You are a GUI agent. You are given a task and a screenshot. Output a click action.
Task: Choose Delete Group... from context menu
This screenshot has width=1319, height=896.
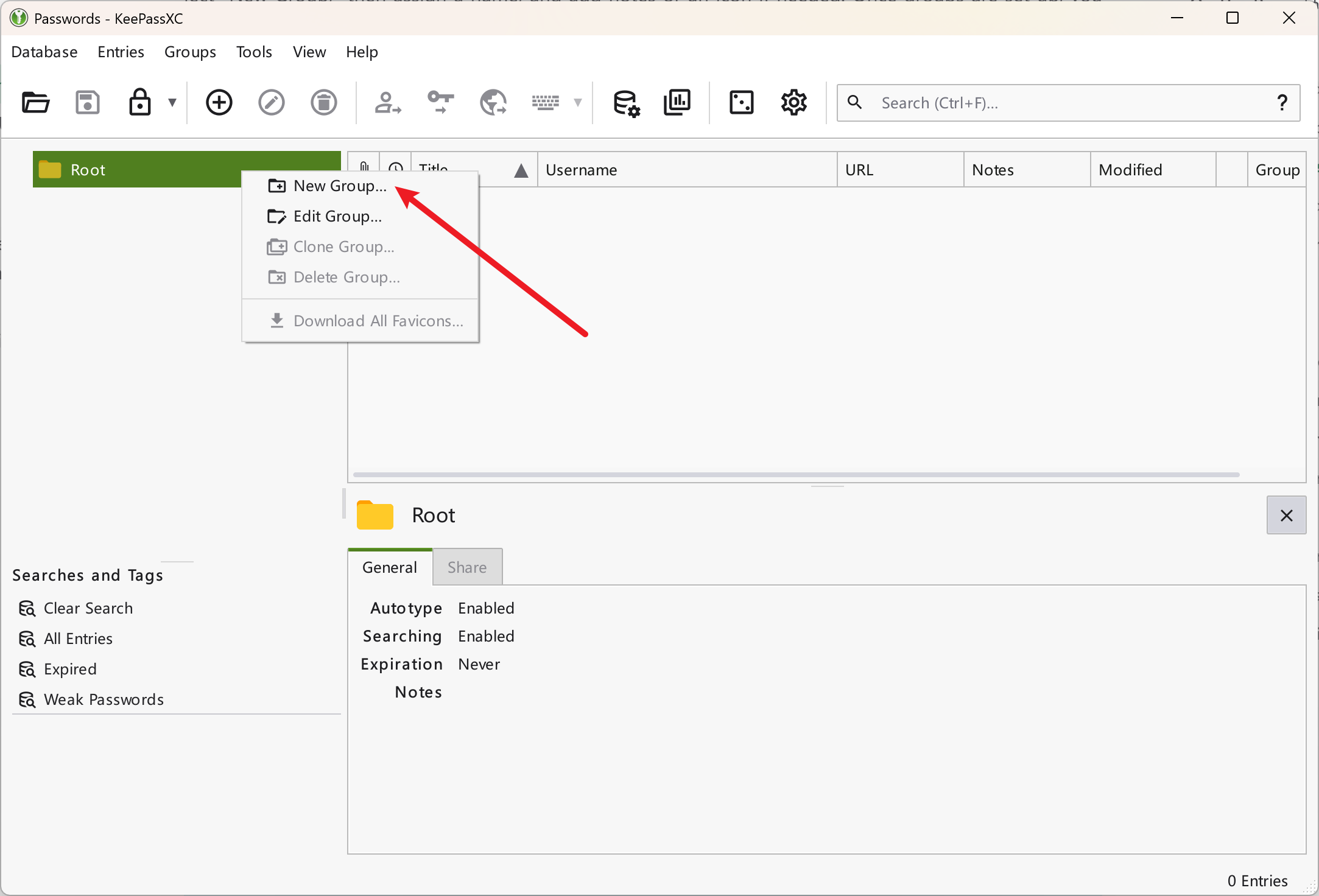360,278
